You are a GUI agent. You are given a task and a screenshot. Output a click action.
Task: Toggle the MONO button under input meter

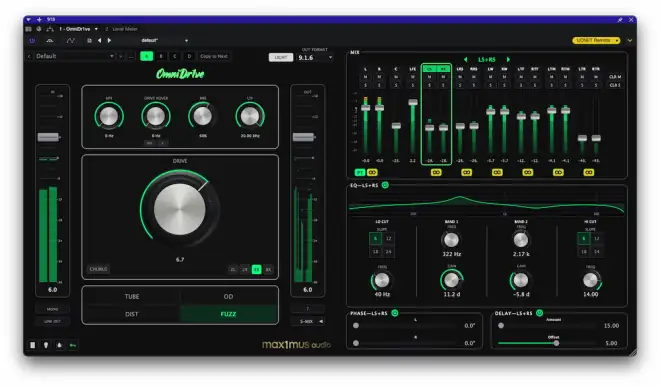53,309
